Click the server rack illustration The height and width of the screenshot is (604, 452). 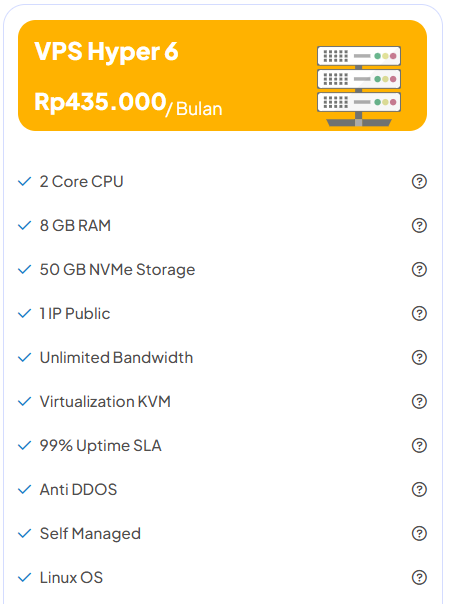pos(359,86)
